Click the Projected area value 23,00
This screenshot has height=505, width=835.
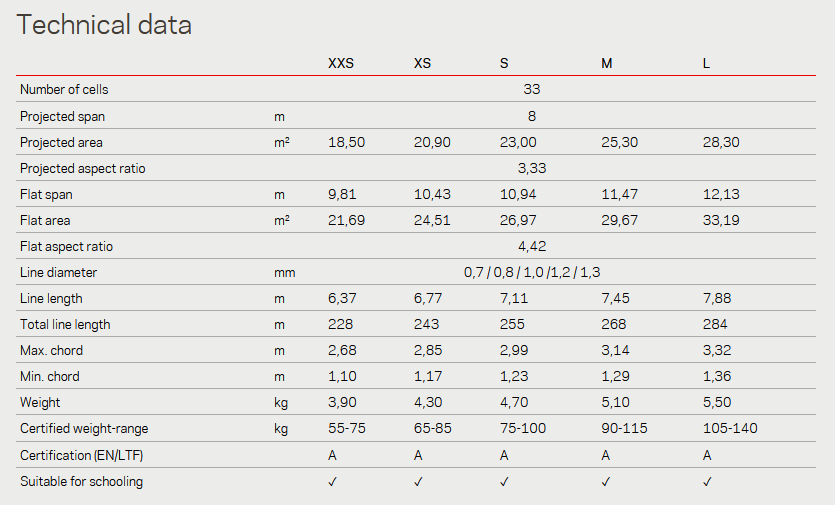pos(518,142)
